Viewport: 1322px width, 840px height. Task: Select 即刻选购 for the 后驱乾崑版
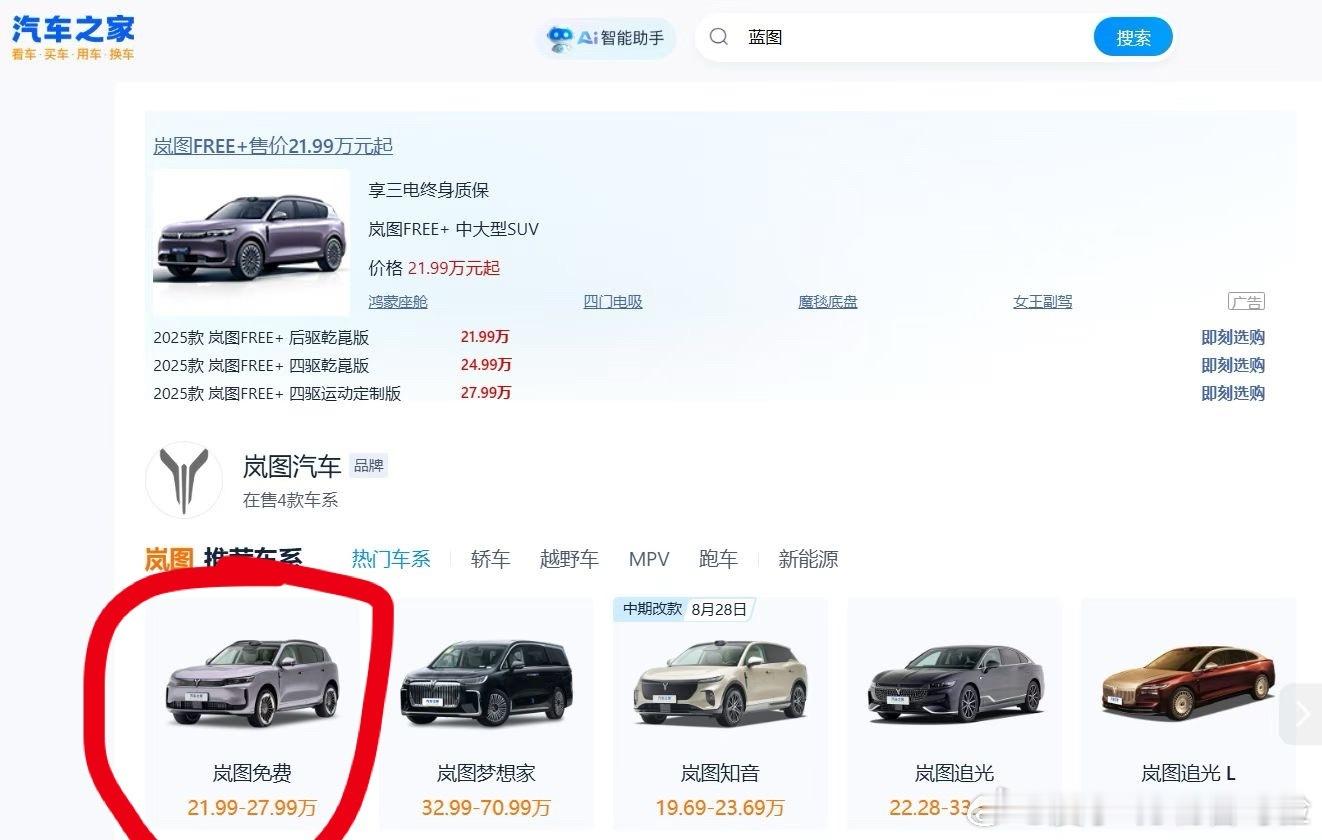tap(1233, 337)
